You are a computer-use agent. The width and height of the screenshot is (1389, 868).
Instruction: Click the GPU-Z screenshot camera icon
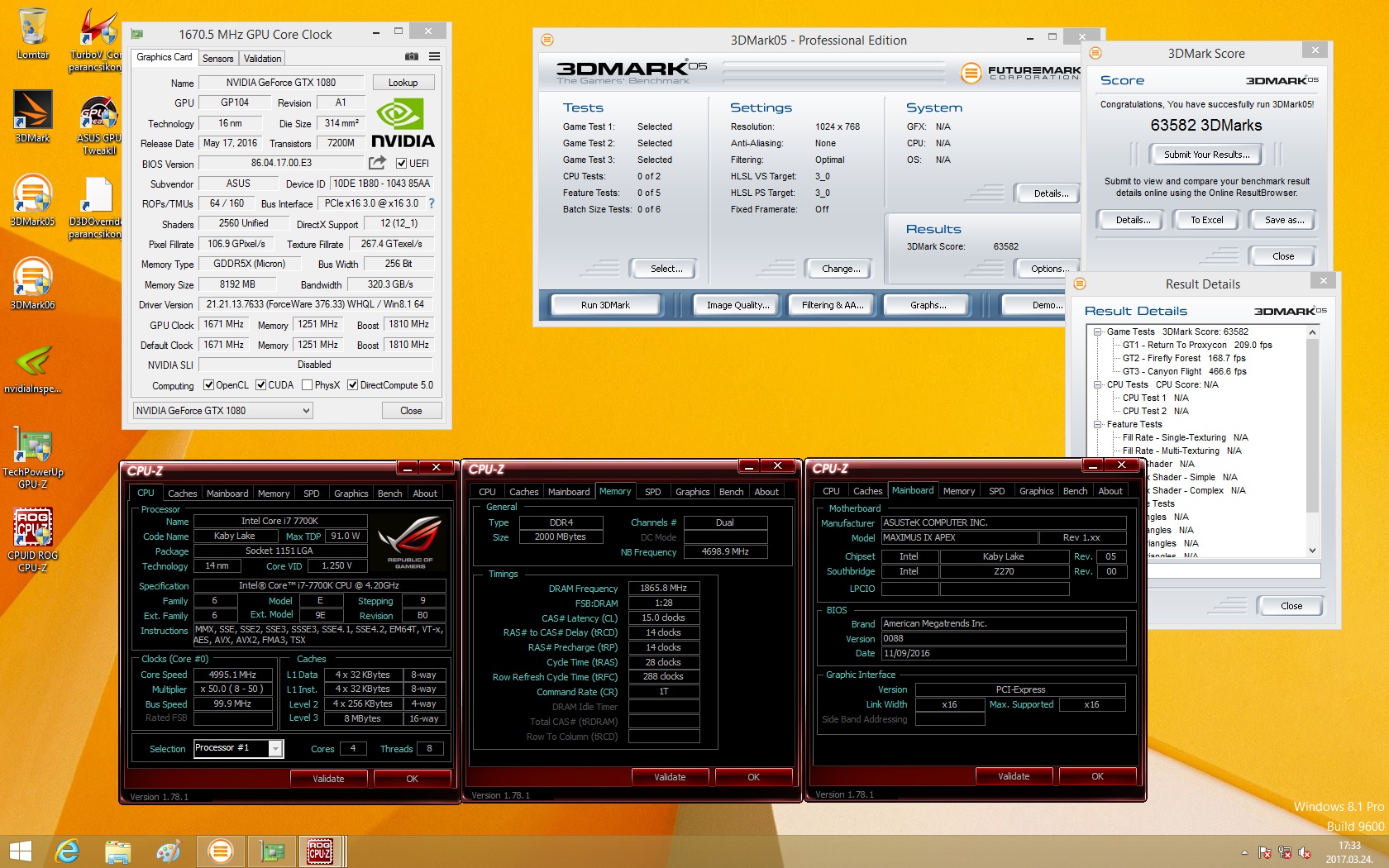click(411, 56)
